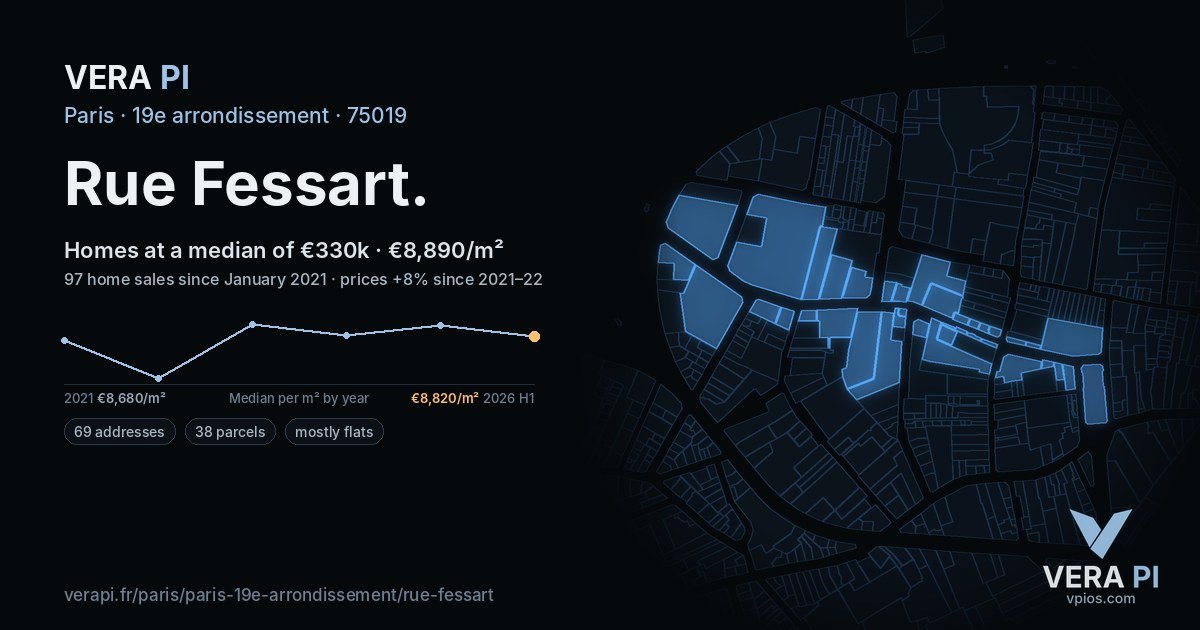This screenshot has width=1200, height=630.
Task: Click 'Paris · 19e arrondissement · 75019' subtitle
Action: pos(235,115)
